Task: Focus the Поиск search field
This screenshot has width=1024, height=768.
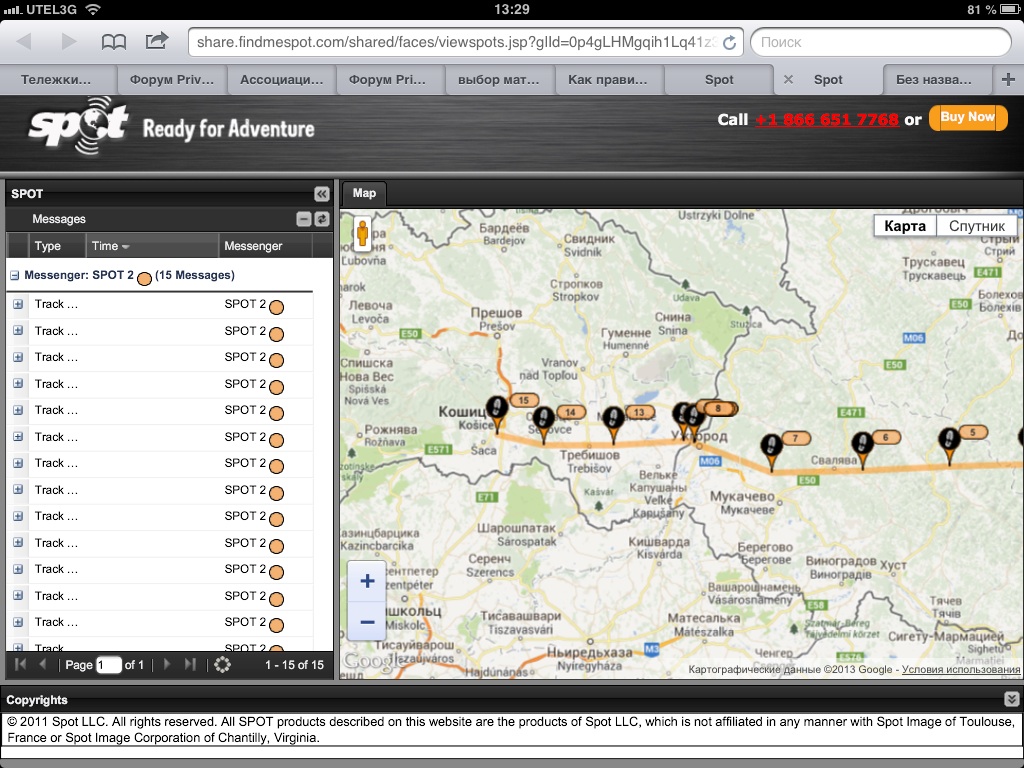Action: [880, 42]
